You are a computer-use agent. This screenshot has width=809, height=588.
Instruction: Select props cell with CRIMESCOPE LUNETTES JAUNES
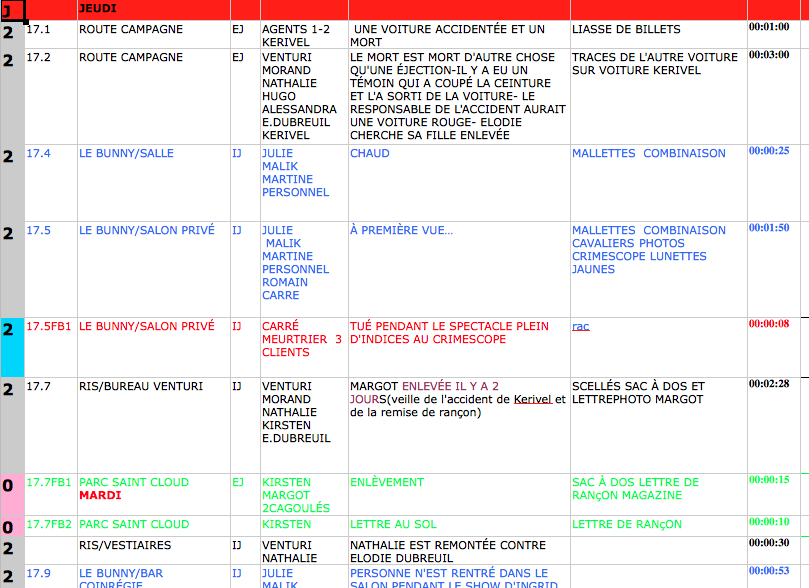click(658, 269)
